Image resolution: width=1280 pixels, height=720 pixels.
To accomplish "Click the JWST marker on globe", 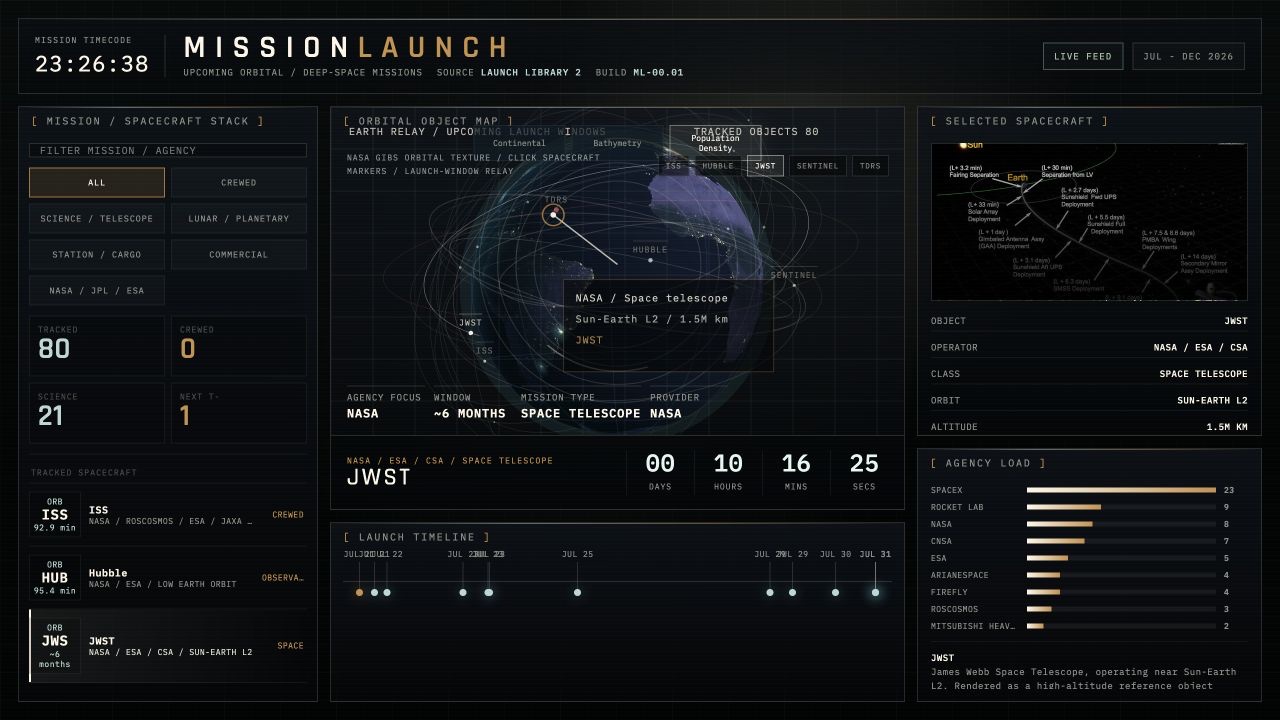I will (471, 333).
